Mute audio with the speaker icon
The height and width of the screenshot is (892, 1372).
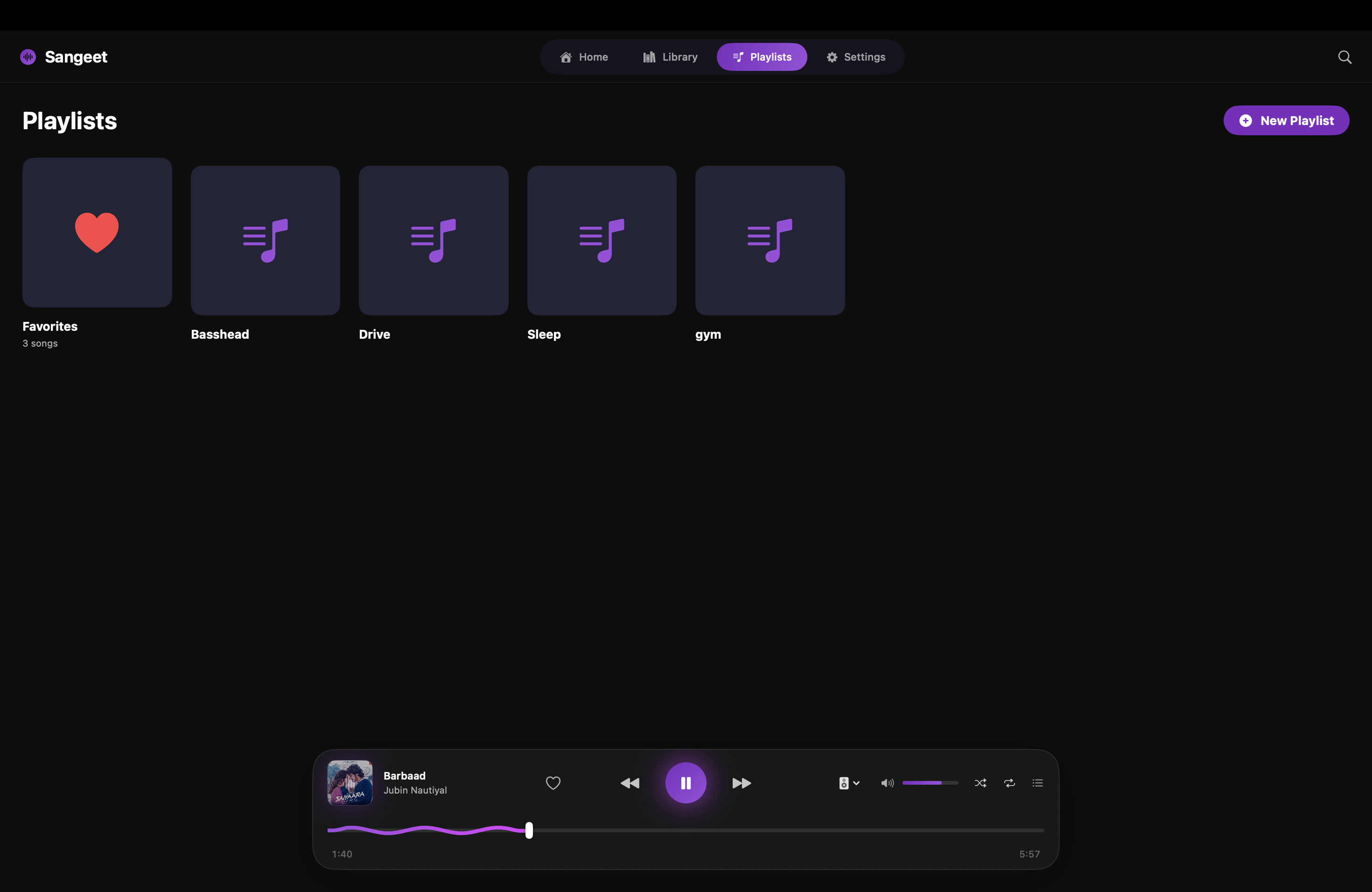point(887,783)
